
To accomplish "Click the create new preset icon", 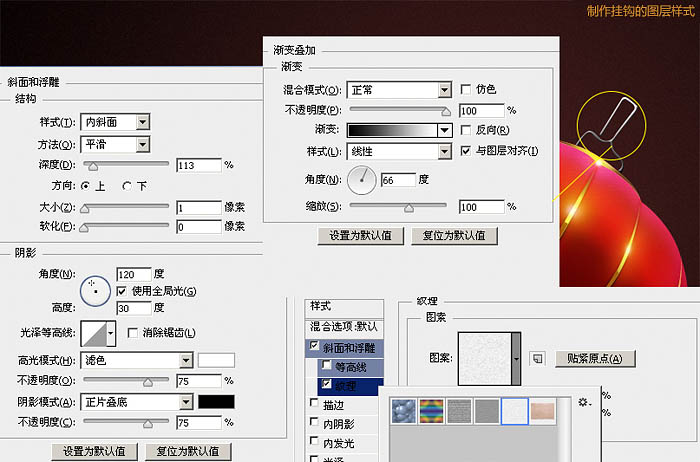I will tap(538, 358).
